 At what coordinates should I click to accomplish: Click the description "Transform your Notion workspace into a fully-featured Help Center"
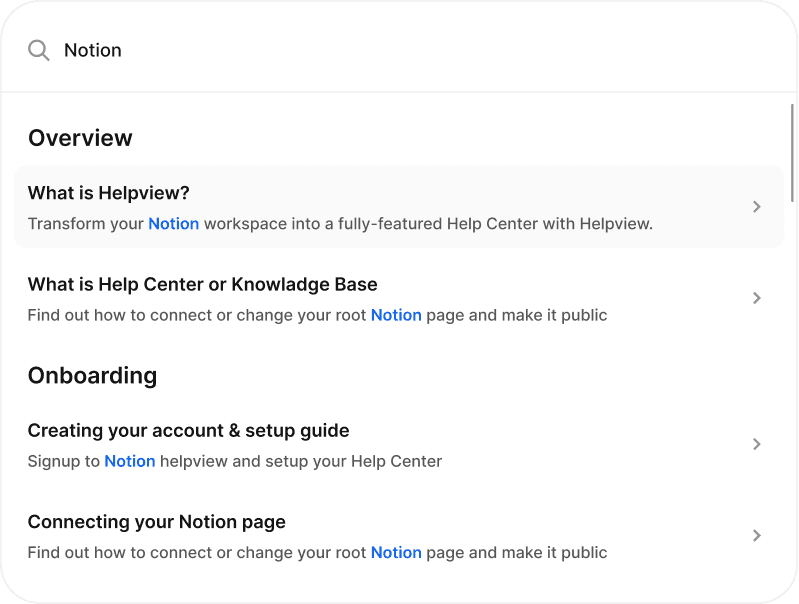coord(340,224)
